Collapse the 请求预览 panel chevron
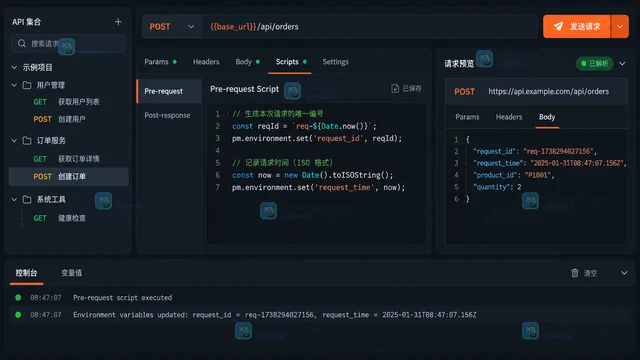 622,64
